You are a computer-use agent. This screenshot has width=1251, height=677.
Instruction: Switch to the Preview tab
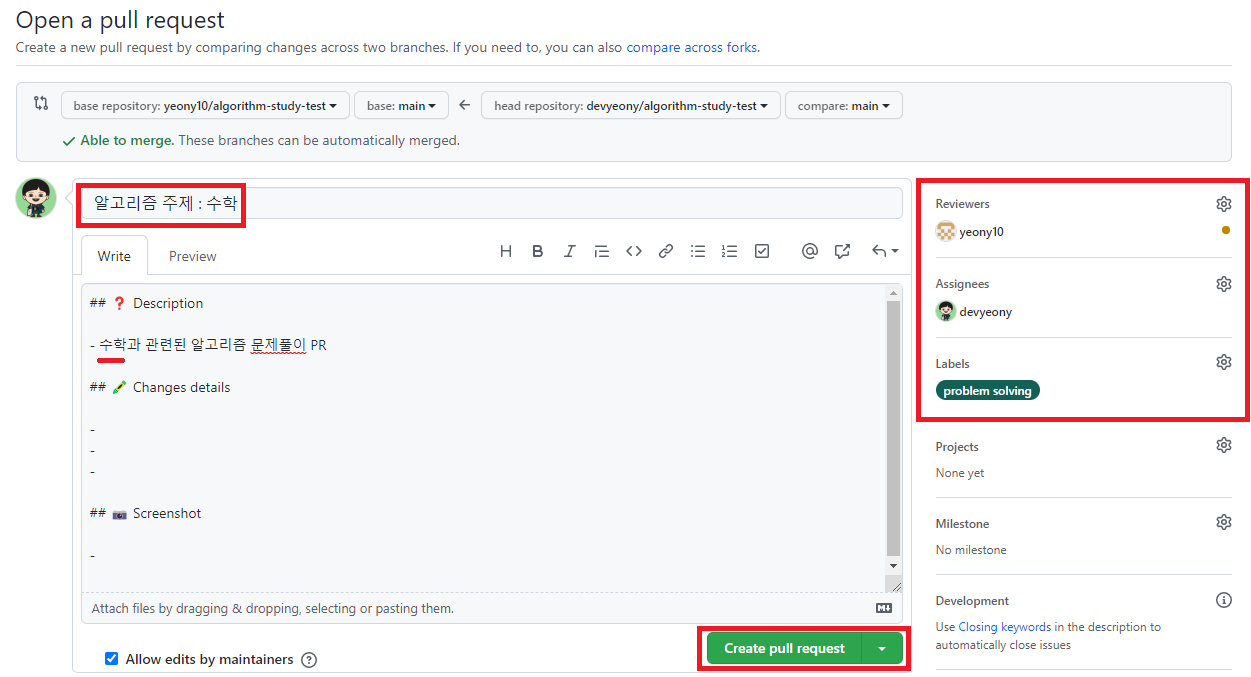pos(193,256)
